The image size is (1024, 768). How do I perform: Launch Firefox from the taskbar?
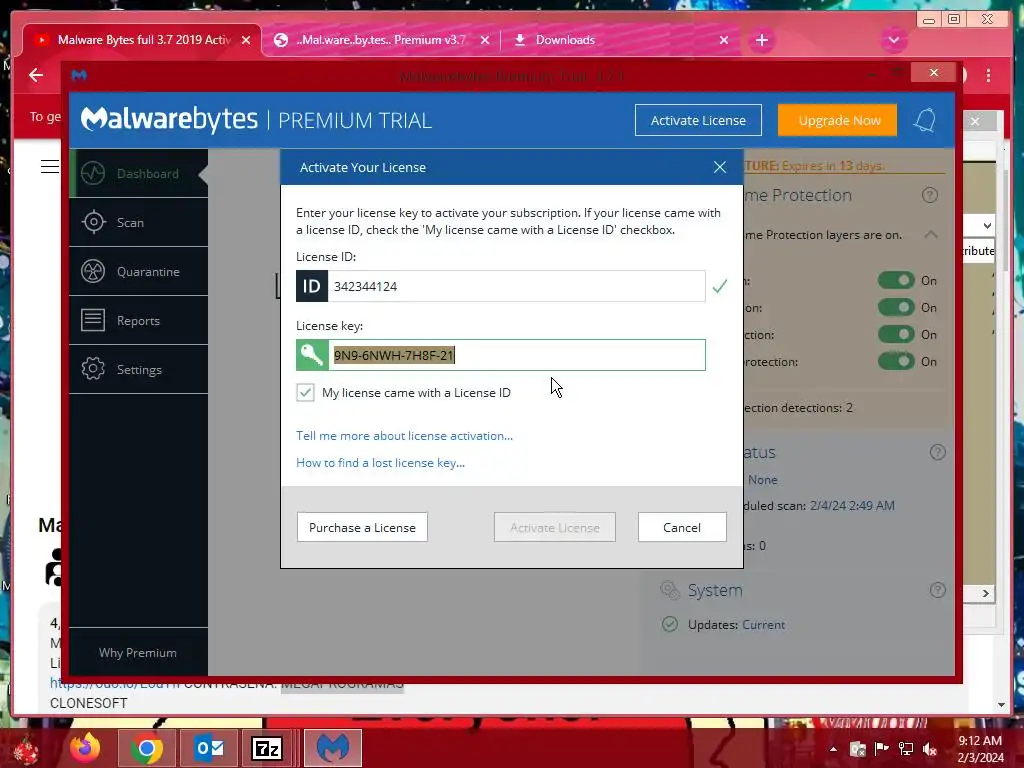(86, 748)
